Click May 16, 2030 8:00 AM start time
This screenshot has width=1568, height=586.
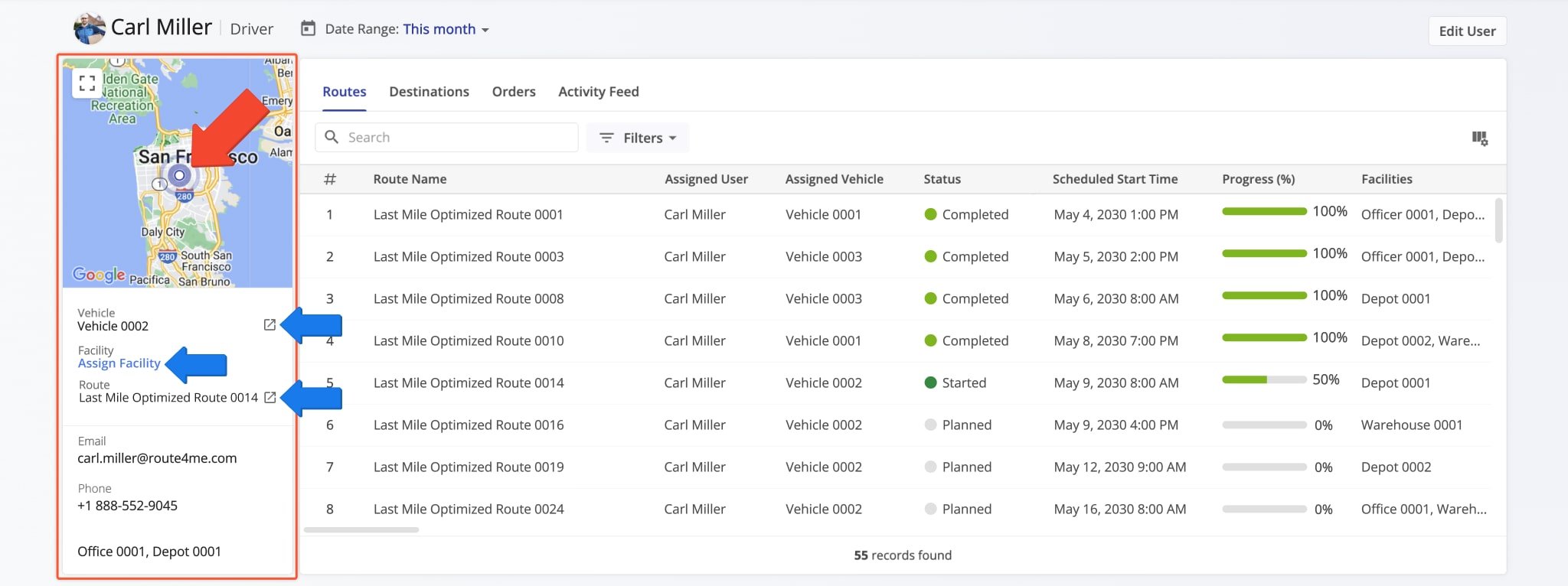pos(1119,509)
